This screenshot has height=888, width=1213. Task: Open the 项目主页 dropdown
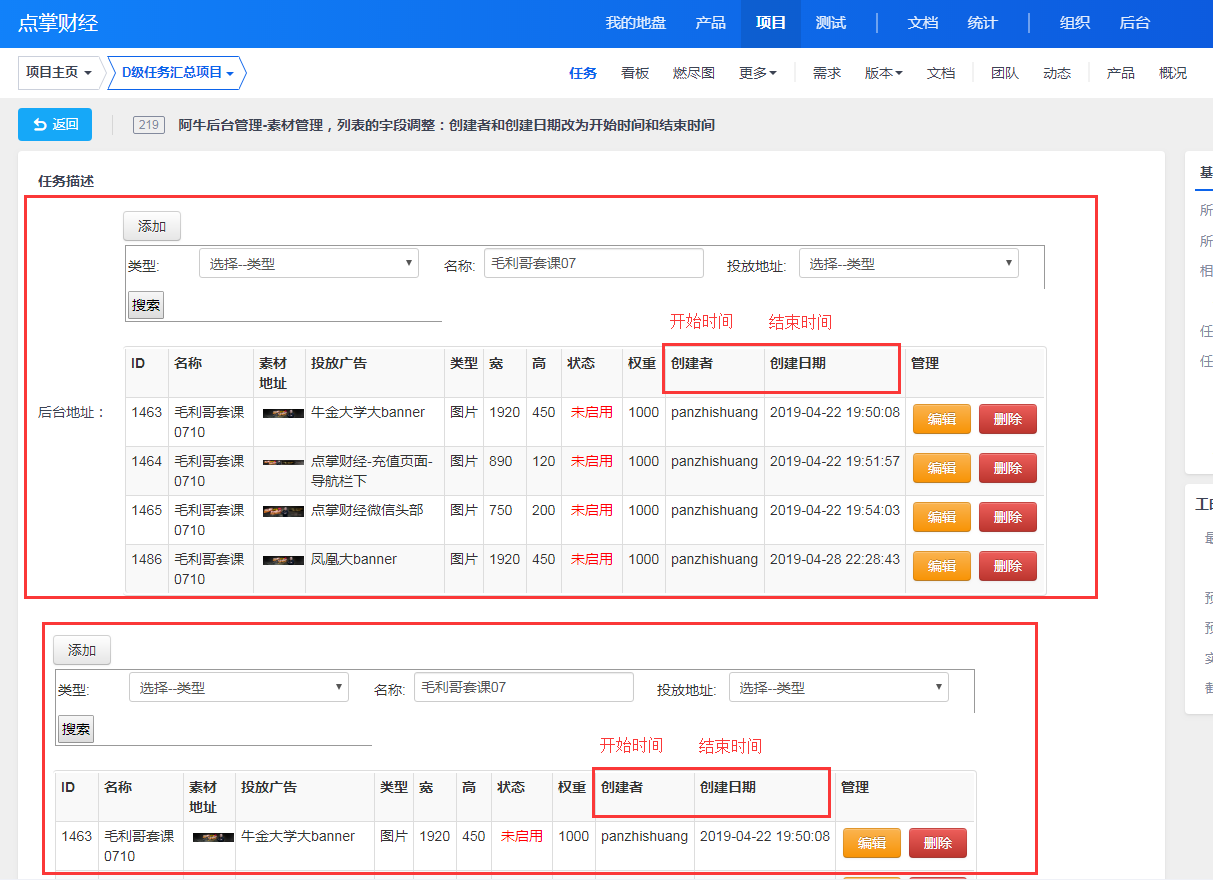pyautogui.click(x=60, y=73)
